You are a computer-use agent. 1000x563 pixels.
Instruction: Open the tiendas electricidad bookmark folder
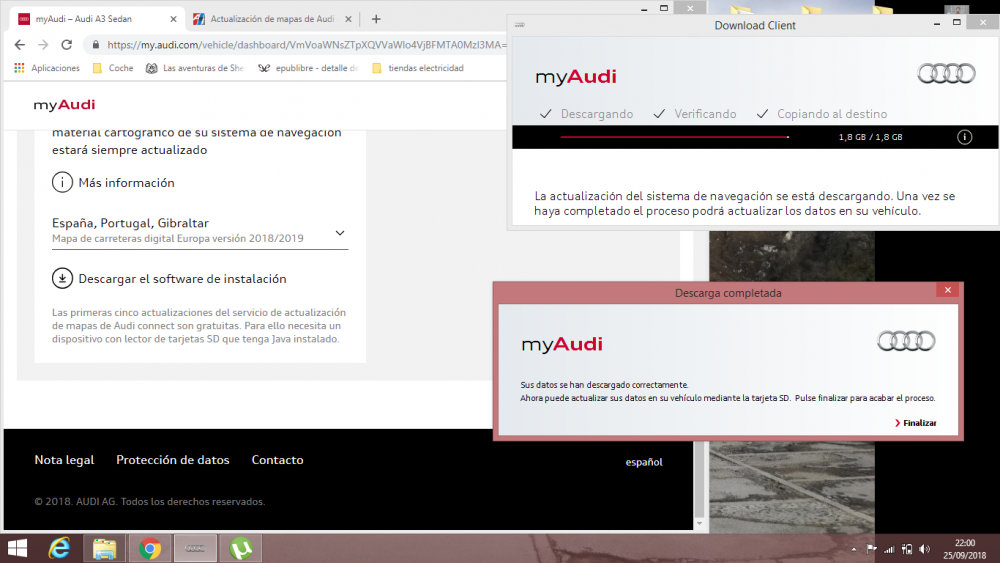pyautogui.click(x=418, y=68)
